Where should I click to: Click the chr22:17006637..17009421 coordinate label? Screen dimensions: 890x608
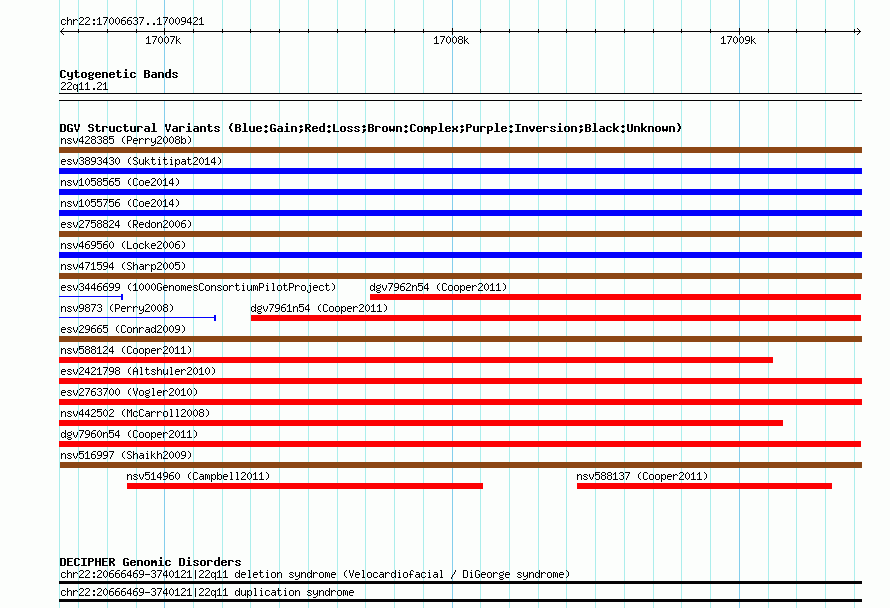(132, 22)
